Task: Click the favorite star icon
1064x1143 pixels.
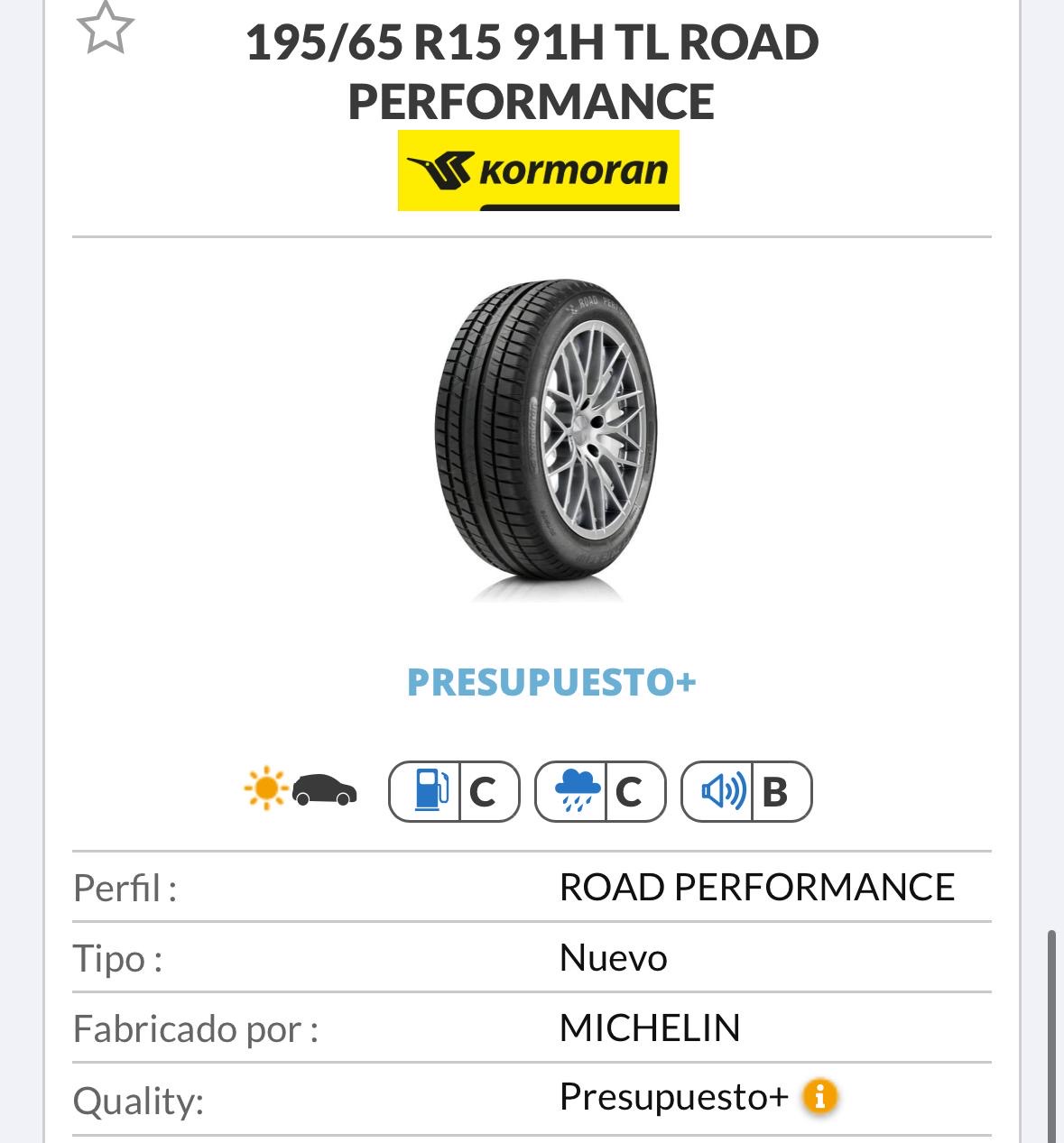Action: point(106,28)
